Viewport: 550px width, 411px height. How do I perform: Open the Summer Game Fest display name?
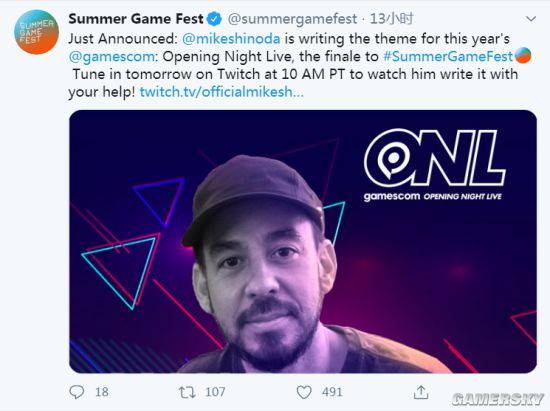pyautogui.click(x=136, y=19)
